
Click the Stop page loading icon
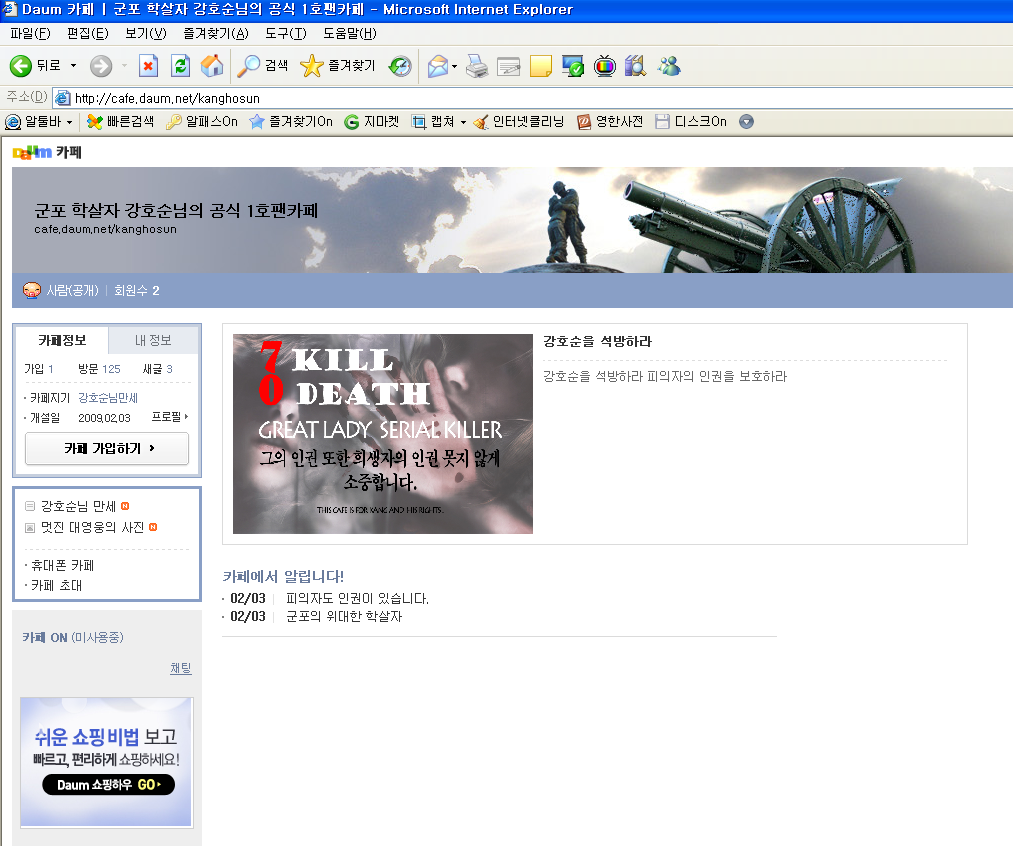pyautogui.click(x=148, y=66)
